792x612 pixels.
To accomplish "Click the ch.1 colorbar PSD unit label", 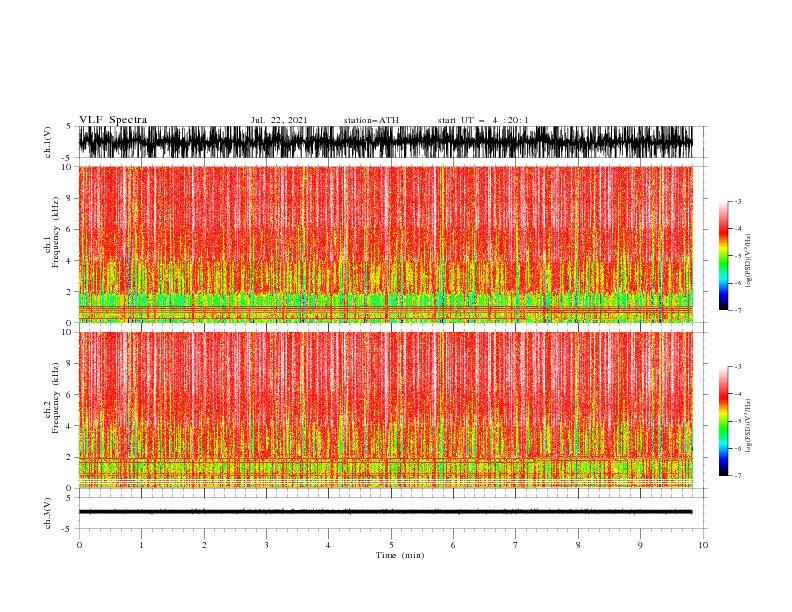I will coord(748,261).
